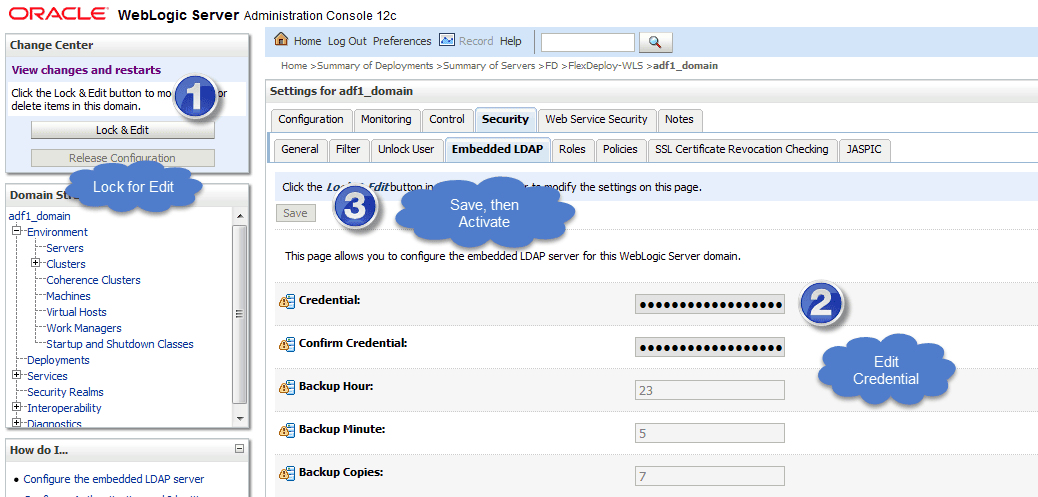
Task: Open SSL Certificate Revocation Checking subtab
Action: tap(741, 150)
